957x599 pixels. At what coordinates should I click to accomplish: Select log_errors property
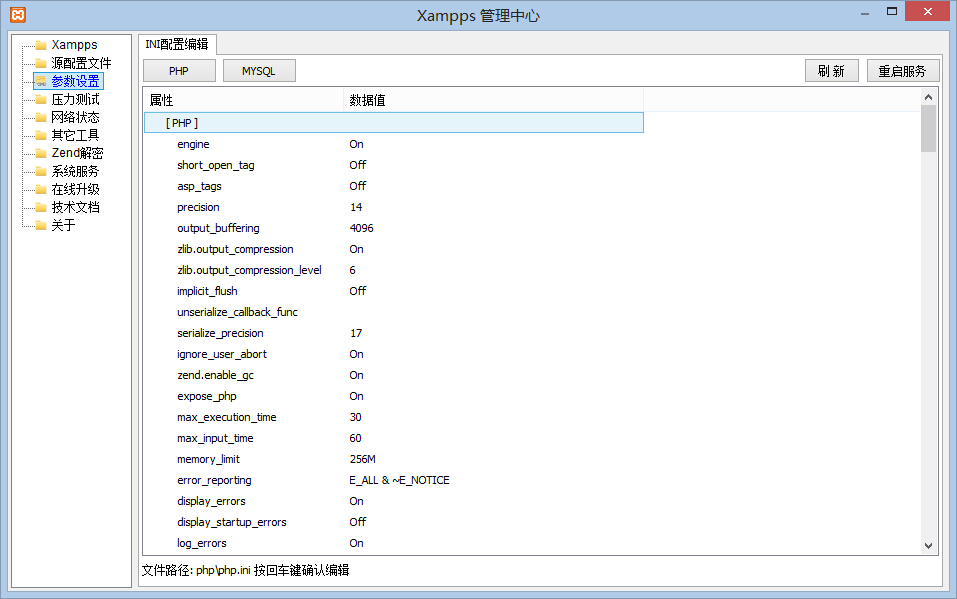click(201, 543)
